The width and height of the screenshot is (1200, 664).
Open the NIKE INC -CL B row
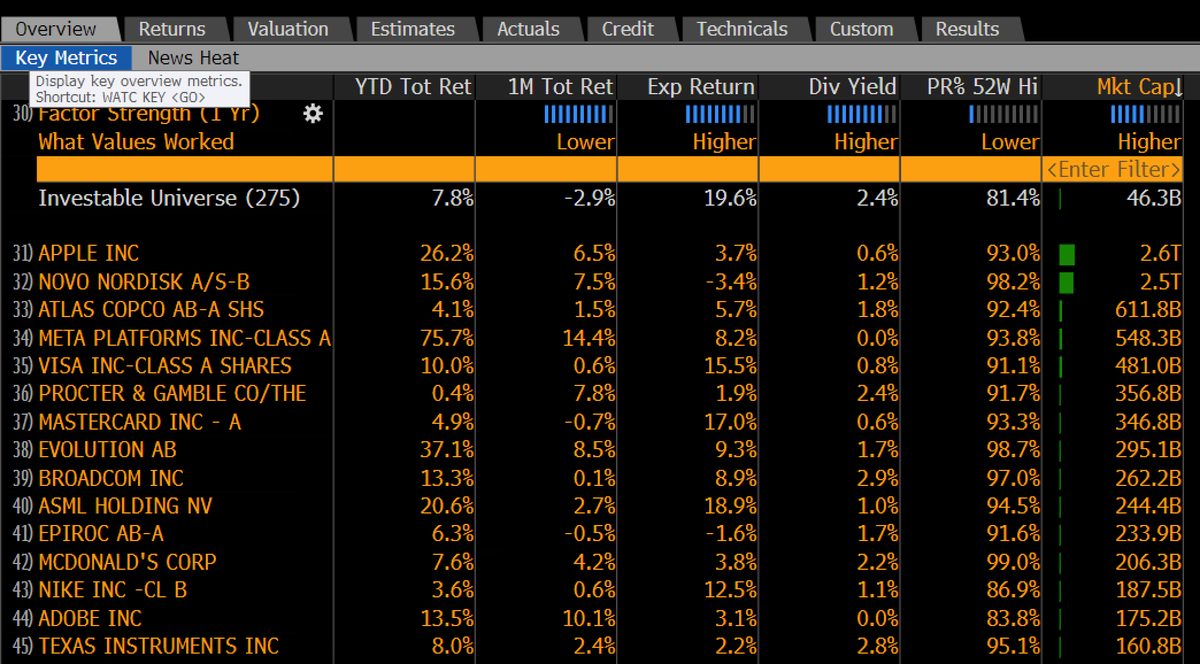coord(112,590)
